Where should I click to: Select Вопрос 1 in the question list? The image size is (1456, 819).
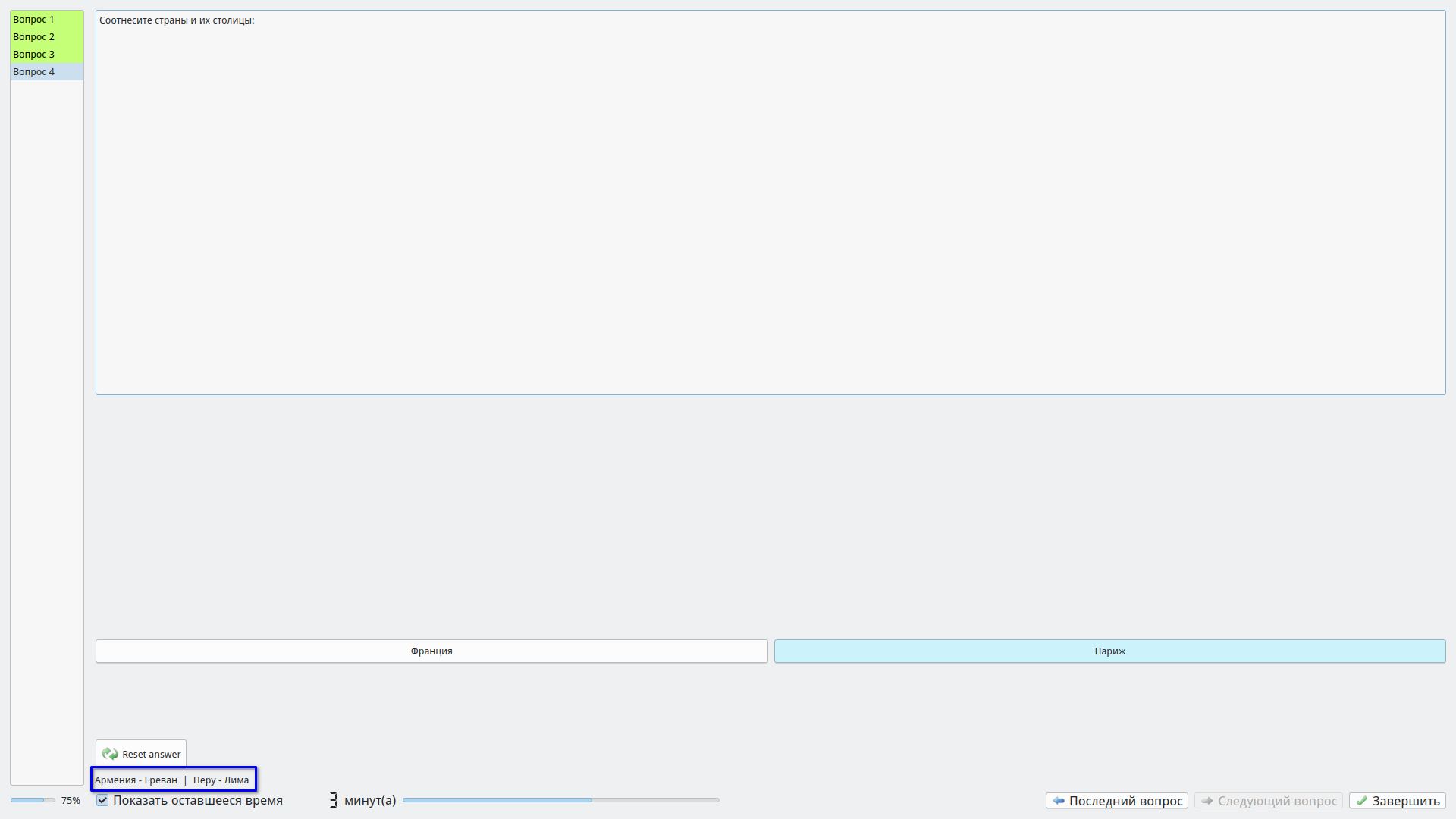[33, 19]
